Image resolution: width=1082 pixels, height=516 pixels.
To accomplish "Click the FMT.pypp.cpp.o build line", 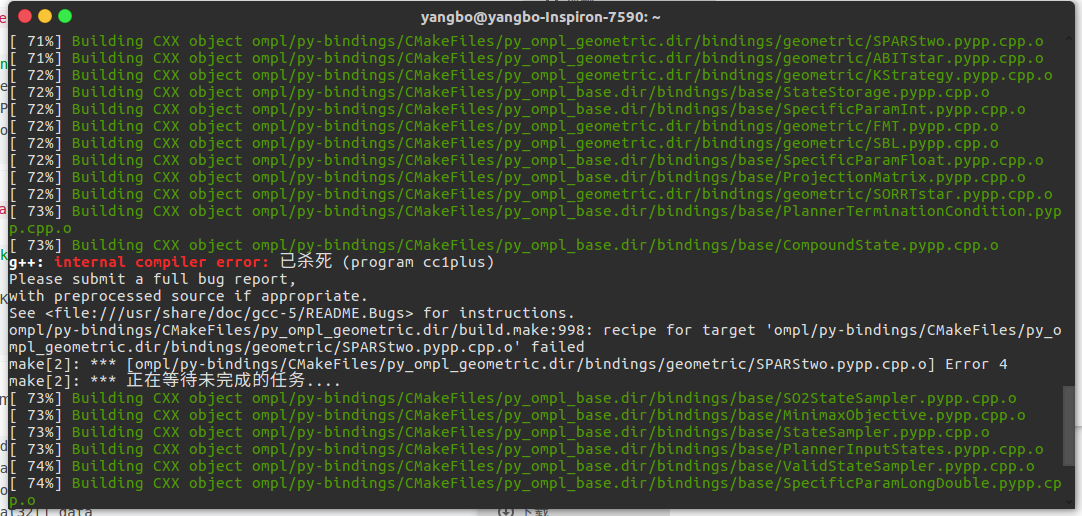I will (x=504, y=126).
